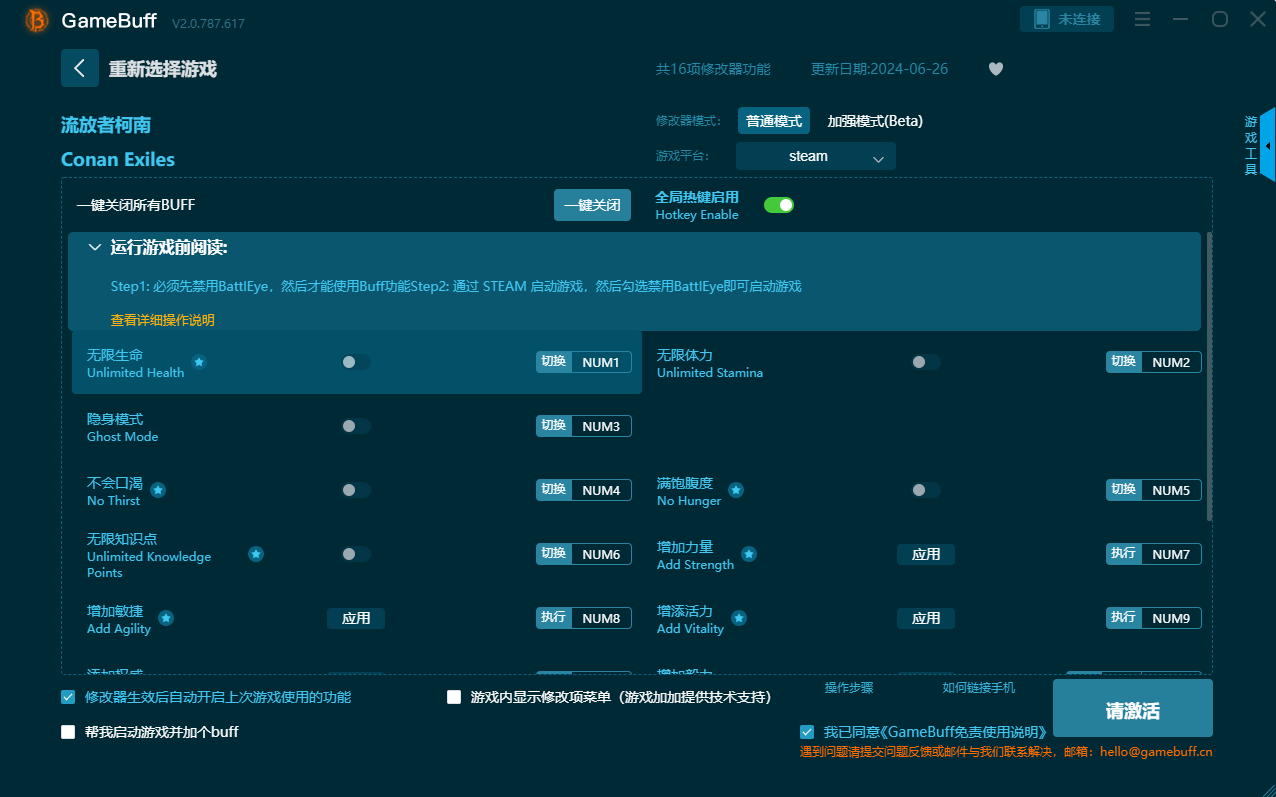Click star icon beside Add Strength
The width and height of the screenshot is (1276, 797).
pyautogui.click(x=748, y=554)
